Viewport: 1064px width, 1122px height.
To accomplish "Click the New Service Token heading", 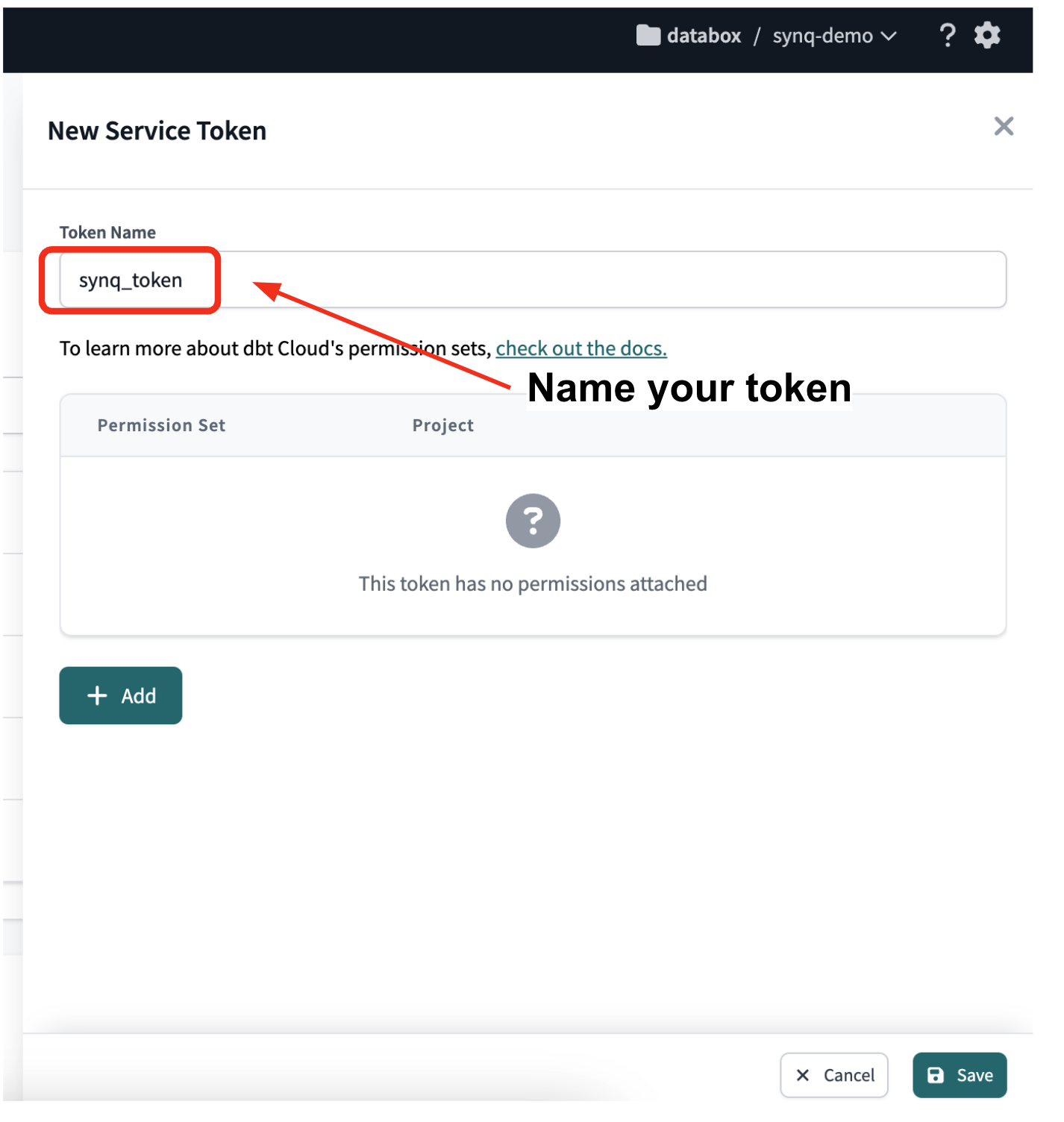I will (x=157, y=131).
